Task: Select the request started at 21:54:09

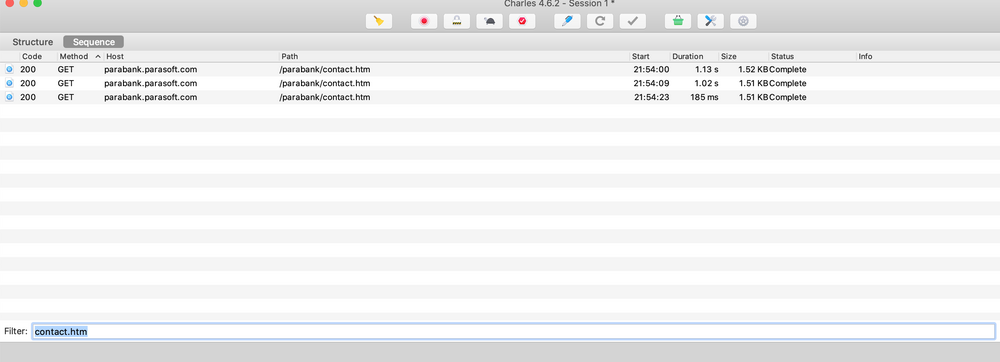Action: tap(500, 83)
